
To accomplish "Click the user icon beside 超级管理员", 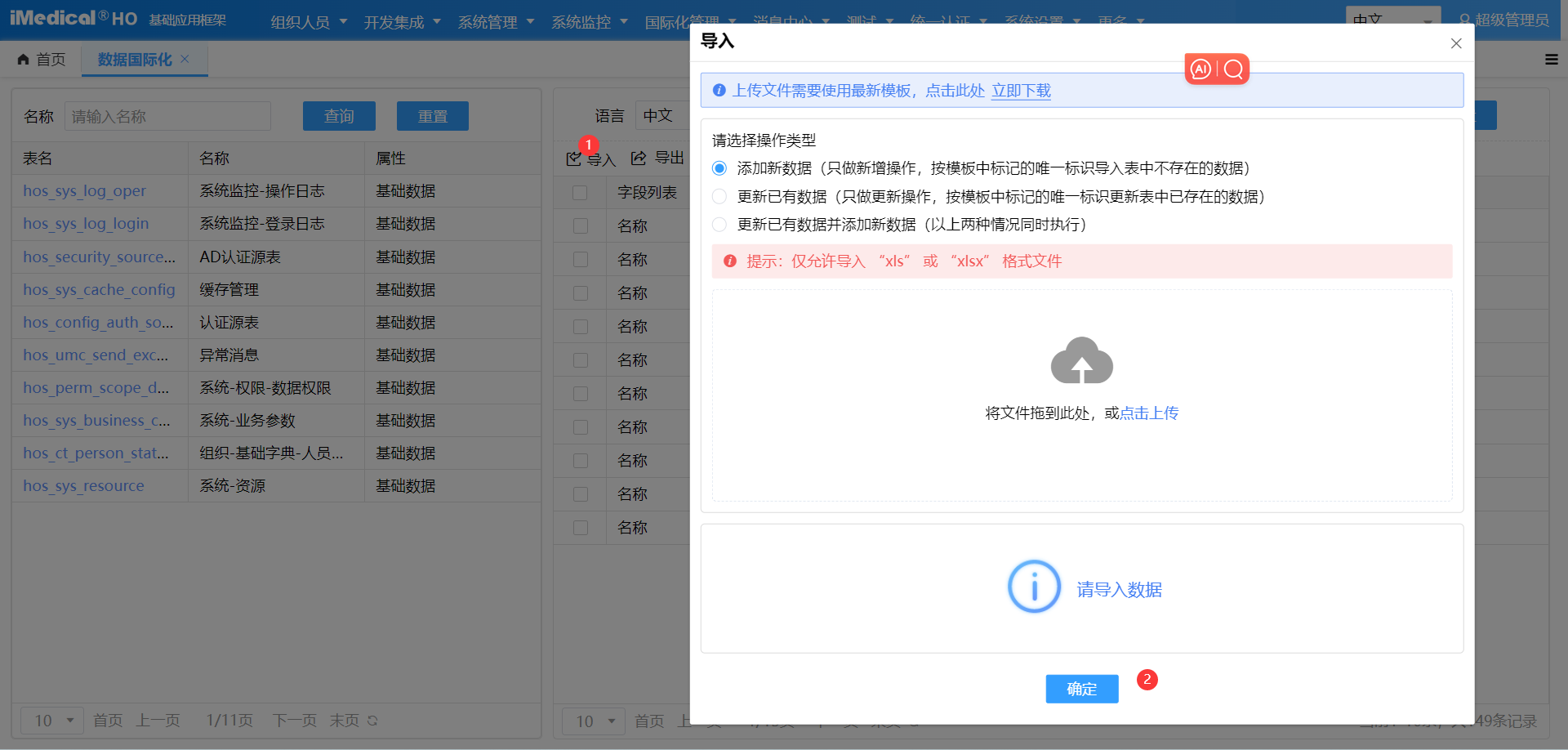I will click(x=1465, y=20).
